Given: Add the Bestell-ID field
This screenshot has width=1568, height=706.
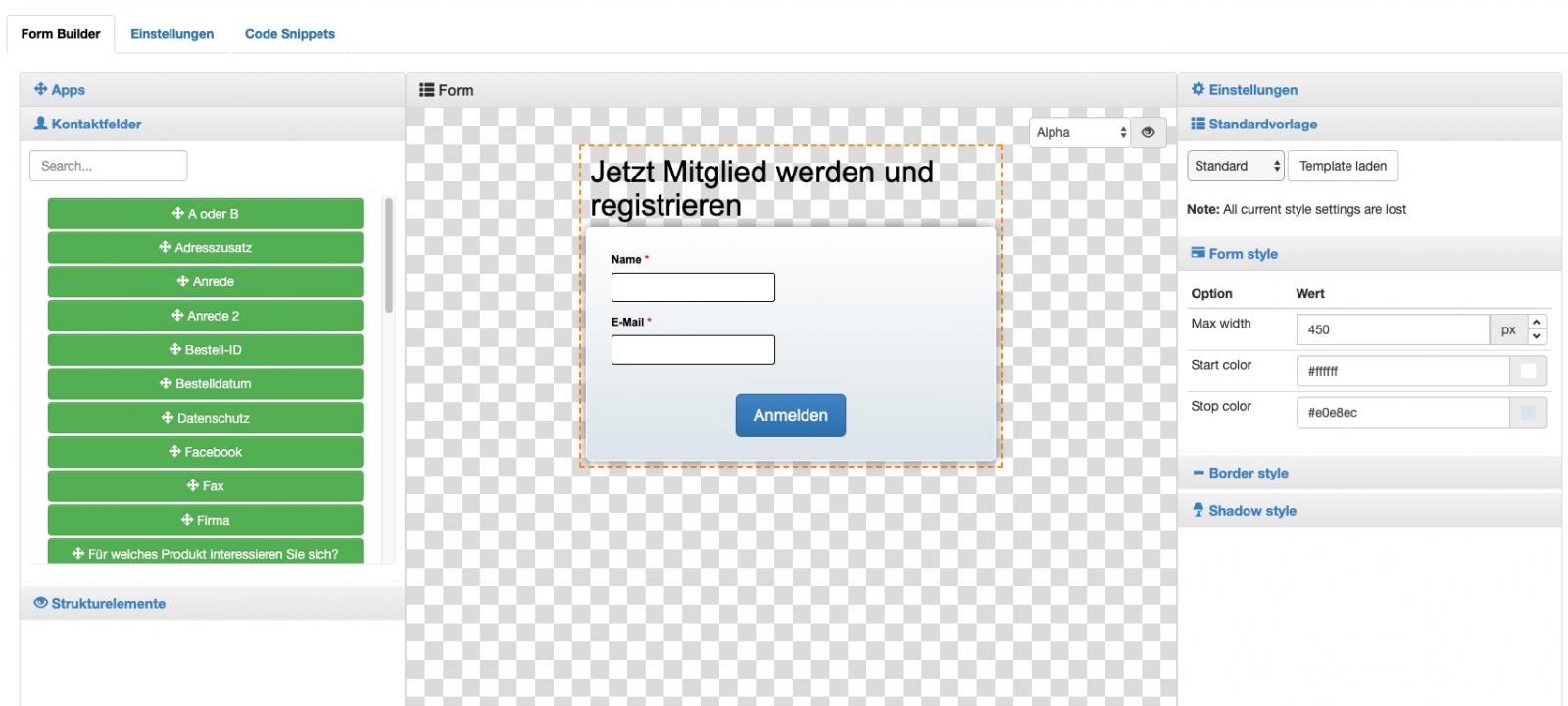Looking at the screenshot, I should 205,350.
